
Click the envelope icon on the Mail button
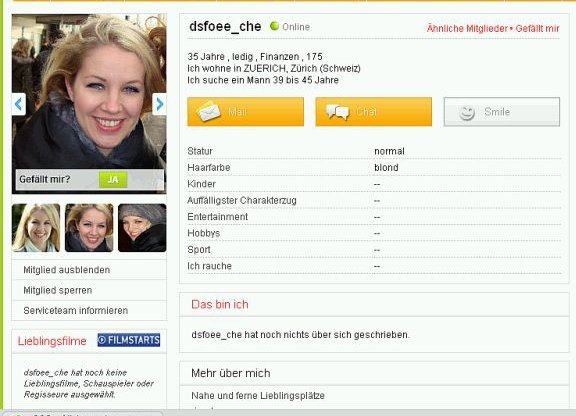(x=208, y=112)
